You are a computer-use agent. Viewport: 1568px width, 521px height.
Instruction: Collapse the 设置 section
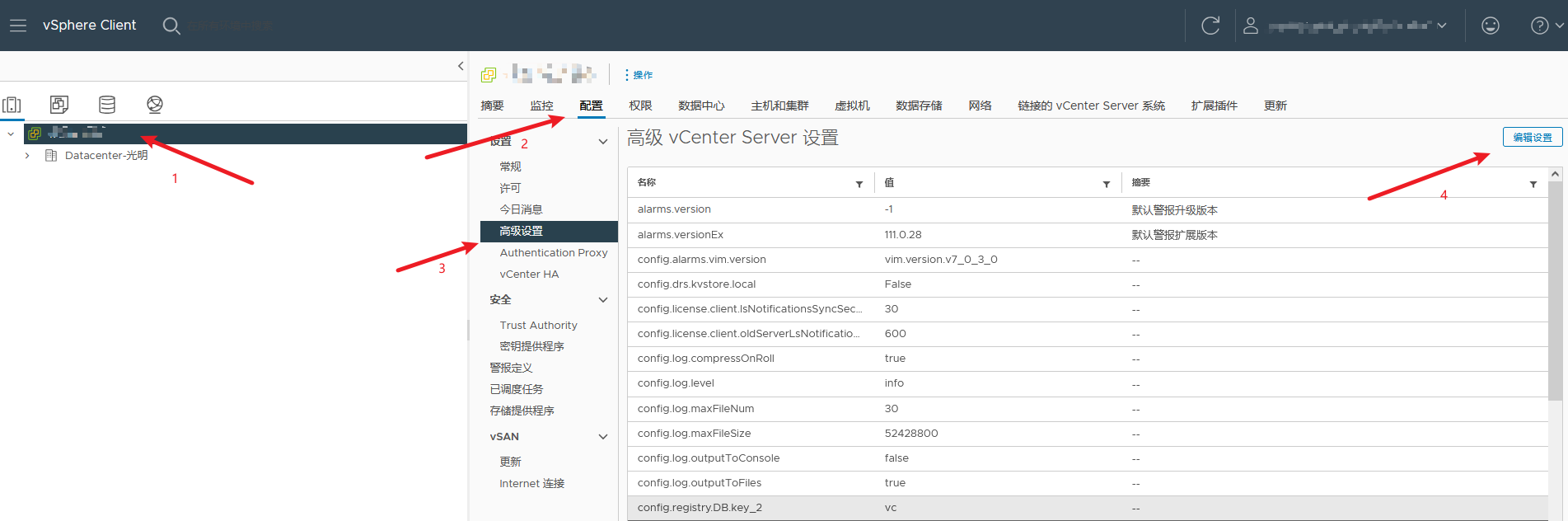coord(603,142)
